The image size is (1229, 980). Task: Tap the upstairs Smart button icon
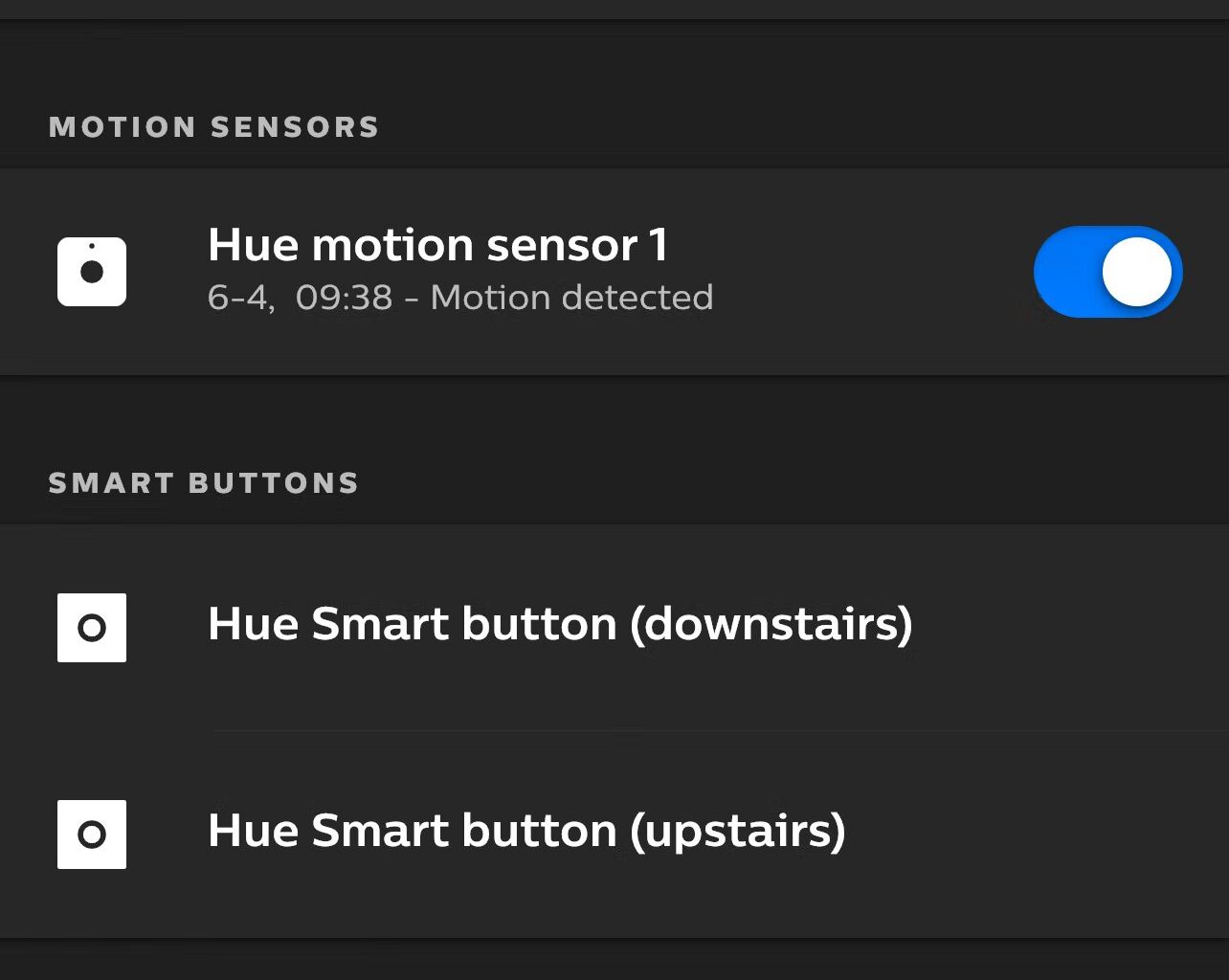(92, 835)
